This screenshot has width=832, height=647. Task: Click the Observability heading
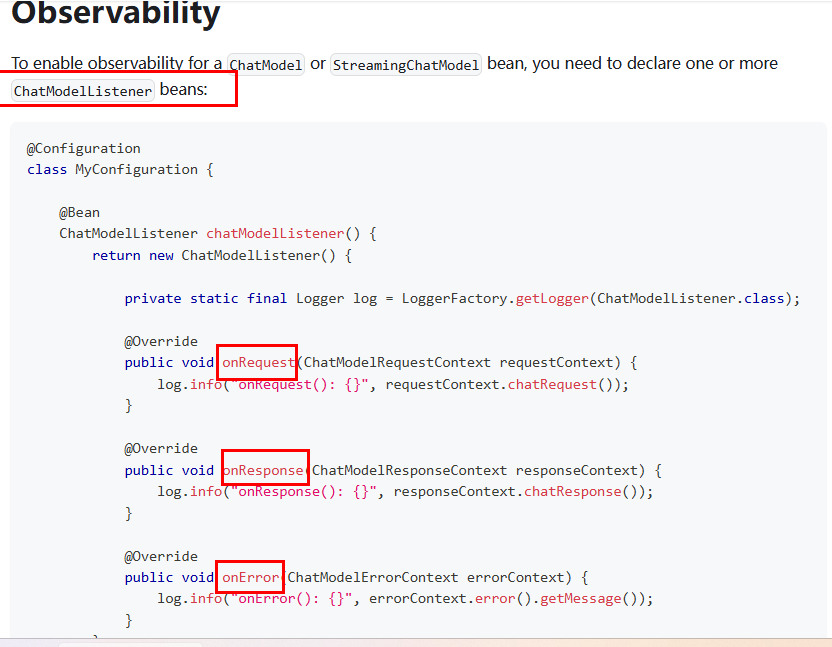coord(115,14)
